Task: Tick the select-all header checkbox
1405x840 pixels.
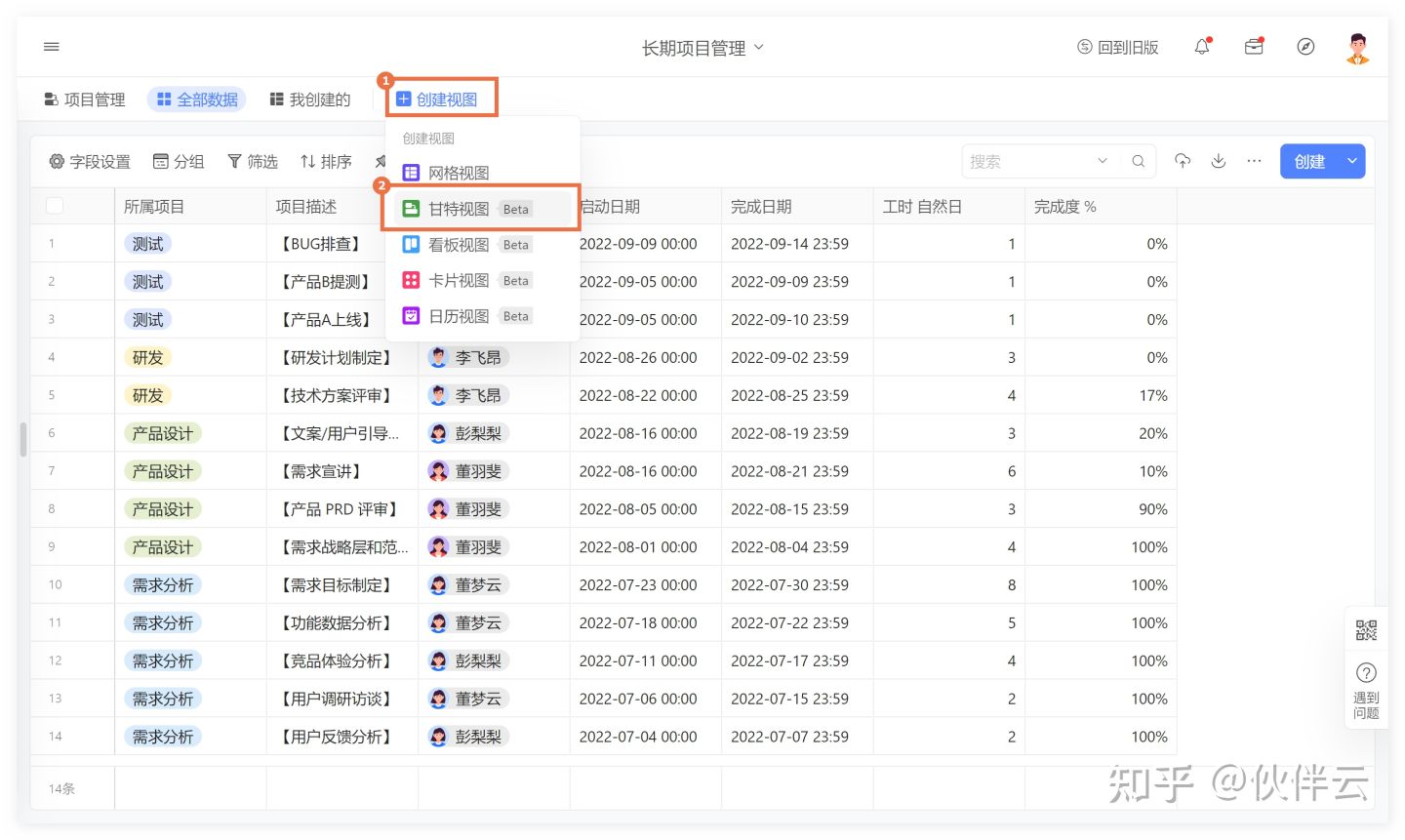Action: click(x=56, y=206)
